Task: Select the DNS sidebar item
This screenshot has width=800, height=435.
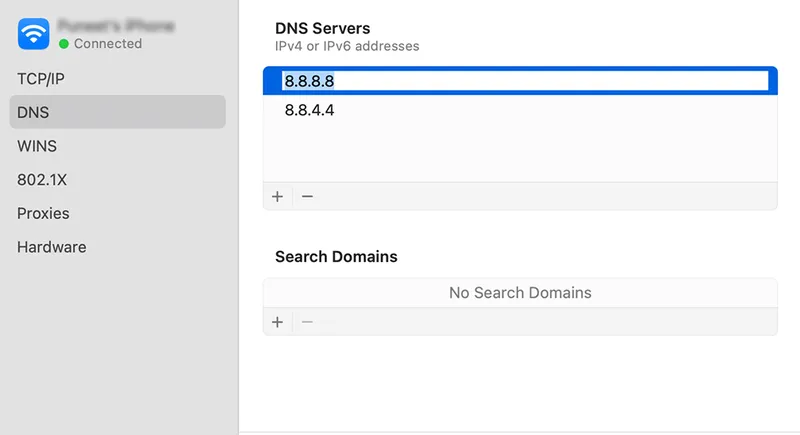Action: tap(33, 112)
